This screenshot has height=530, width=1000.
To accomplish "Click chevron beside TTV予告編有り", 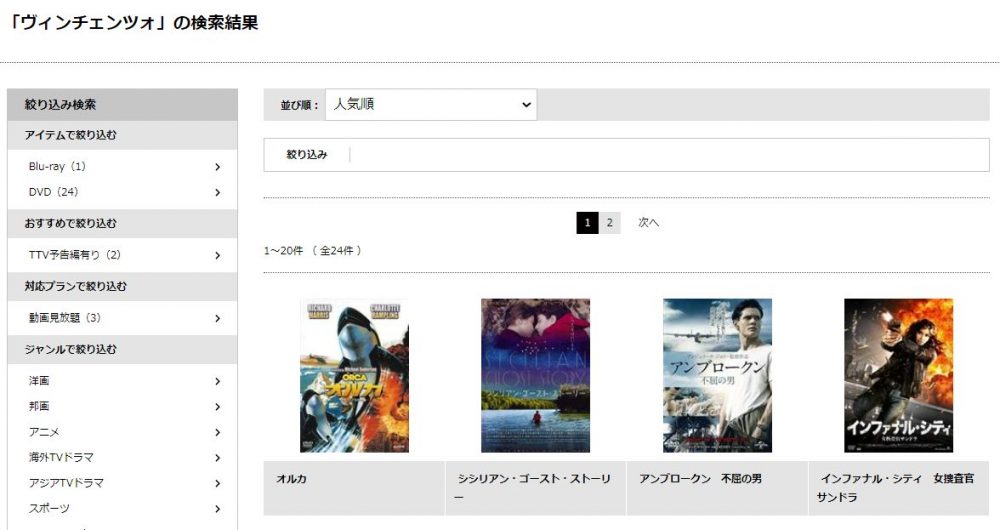I will click(217, 256).
